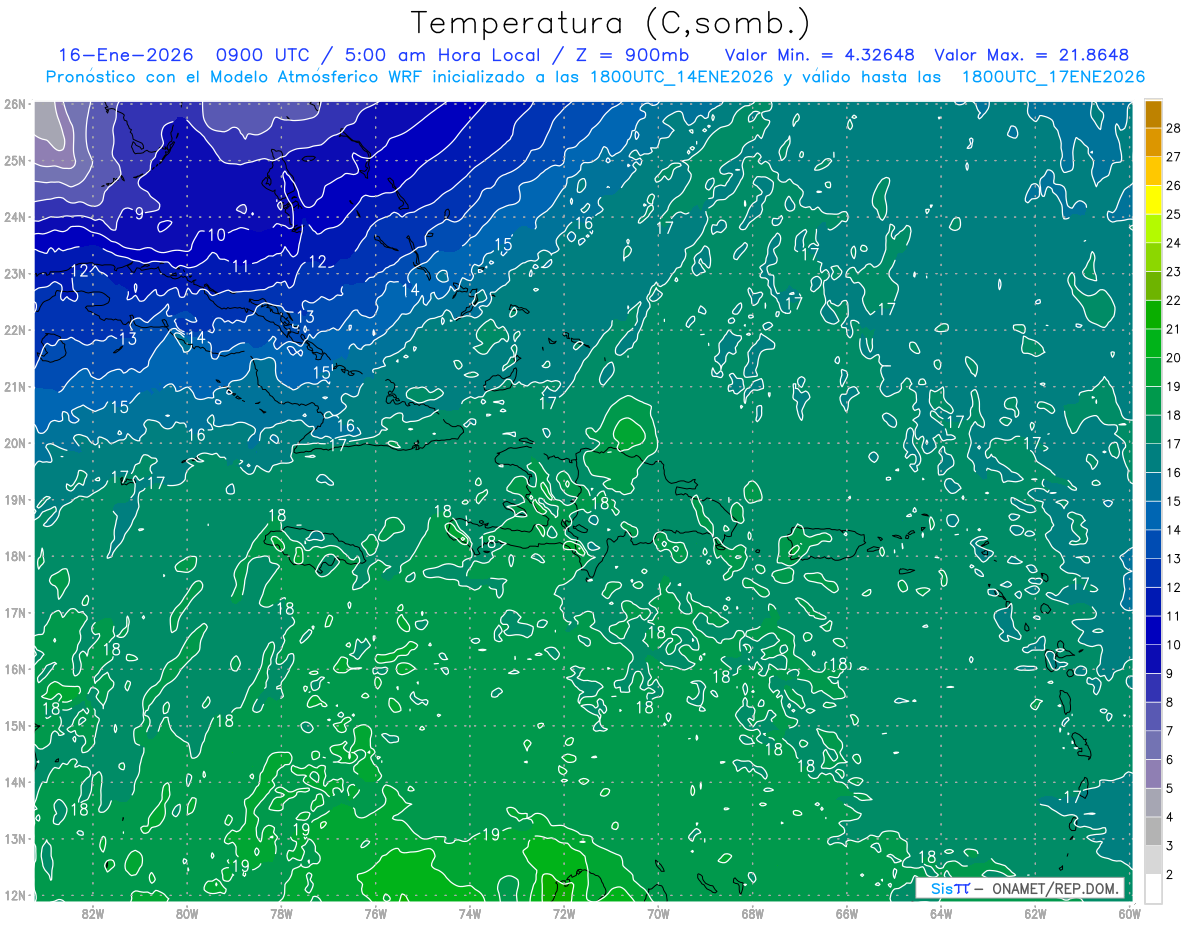
Task: Click longitude axis label "76W"
Action: coord(375,913)
